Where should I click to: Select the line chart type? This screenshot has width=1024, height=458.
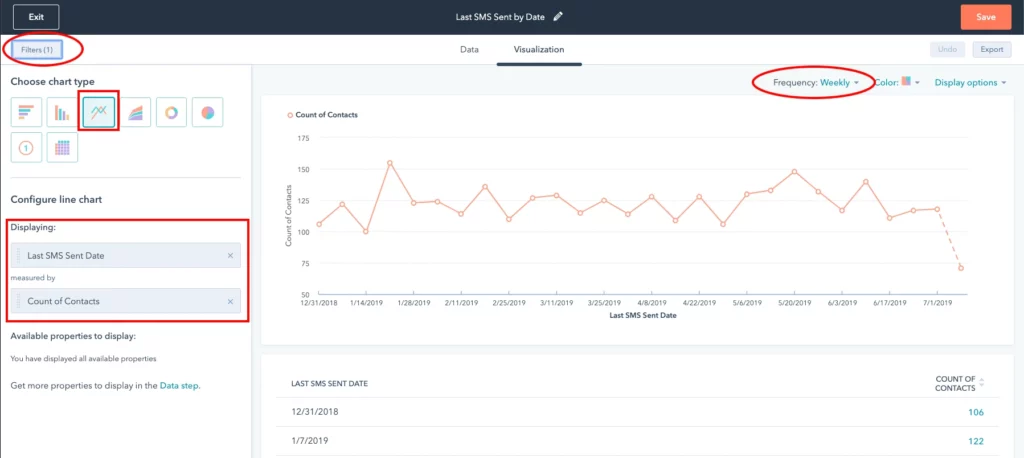coord(99,112)
